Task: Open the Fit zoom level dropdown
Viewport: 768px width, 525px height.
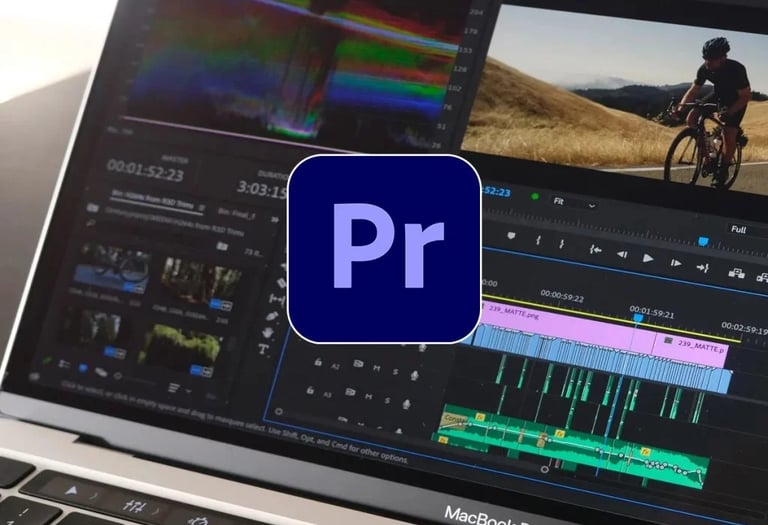Action: tap(574, 203)
